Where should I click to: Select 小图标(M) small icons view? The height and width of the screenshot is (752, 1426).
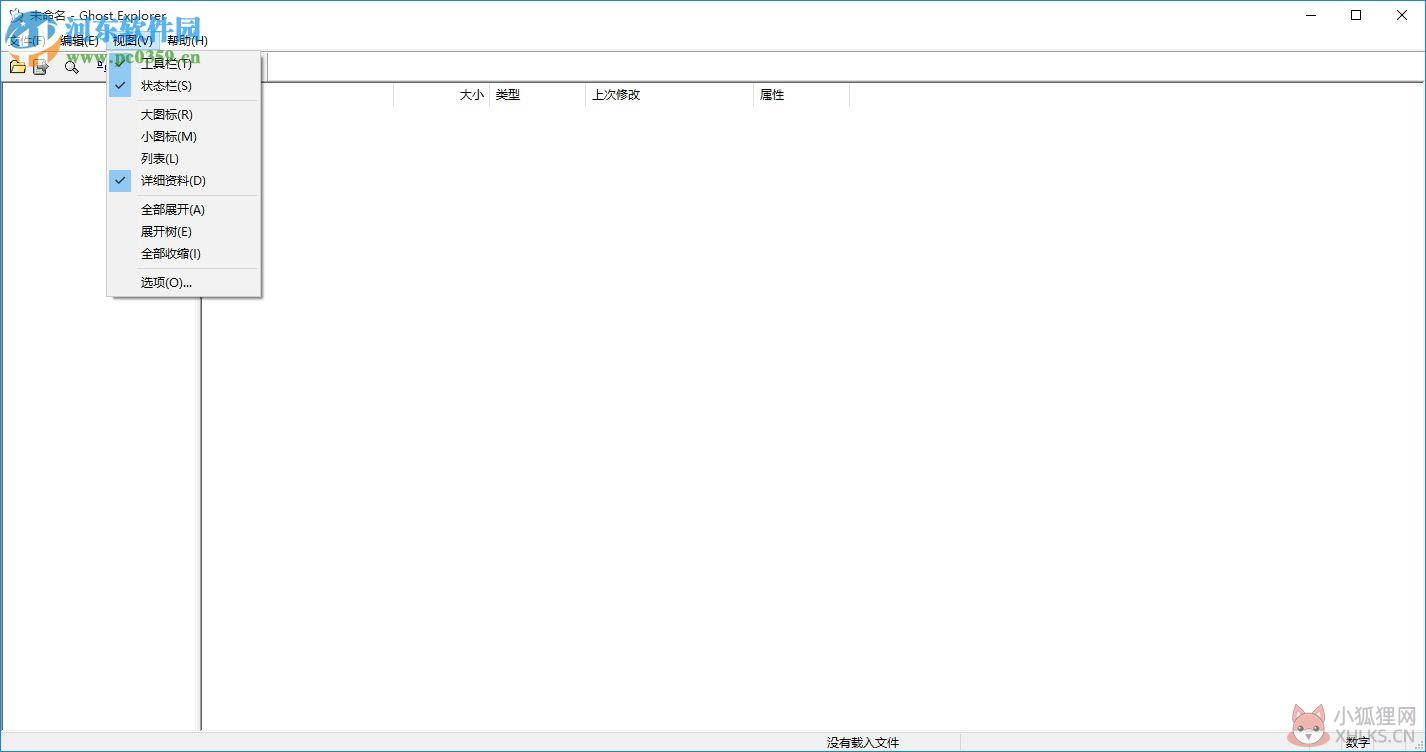184,137
